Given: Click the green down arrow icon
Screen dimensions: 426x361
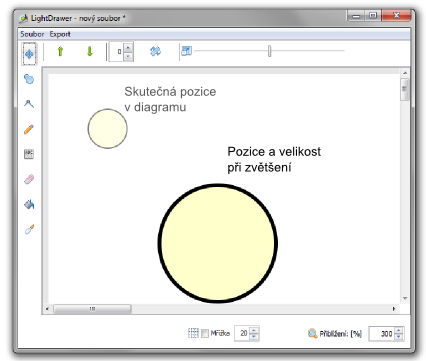Looking at the screenshot, I should point(90,51).
